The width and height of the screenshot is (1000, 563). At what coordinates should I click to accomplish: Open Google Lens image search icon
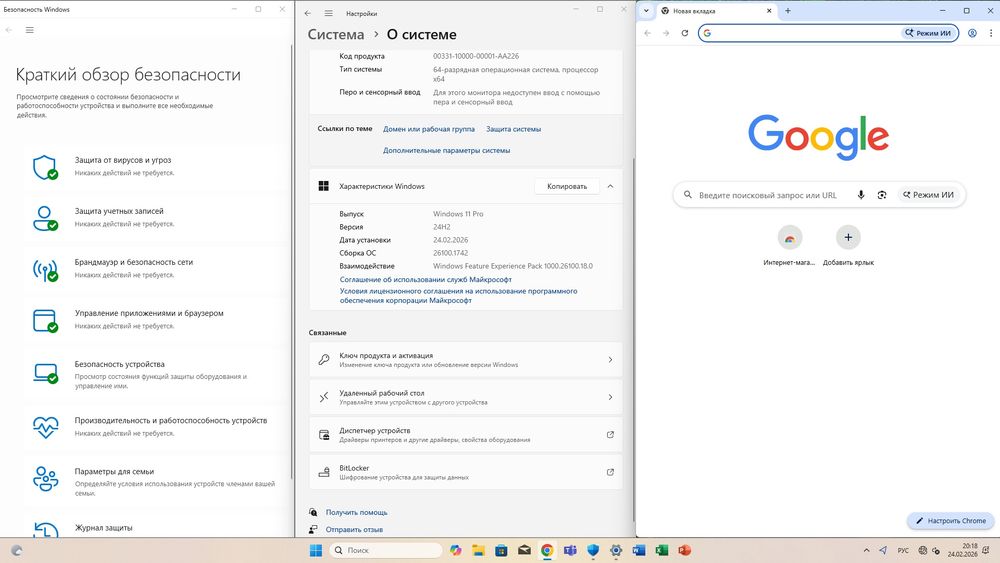(x=881, y=194)
